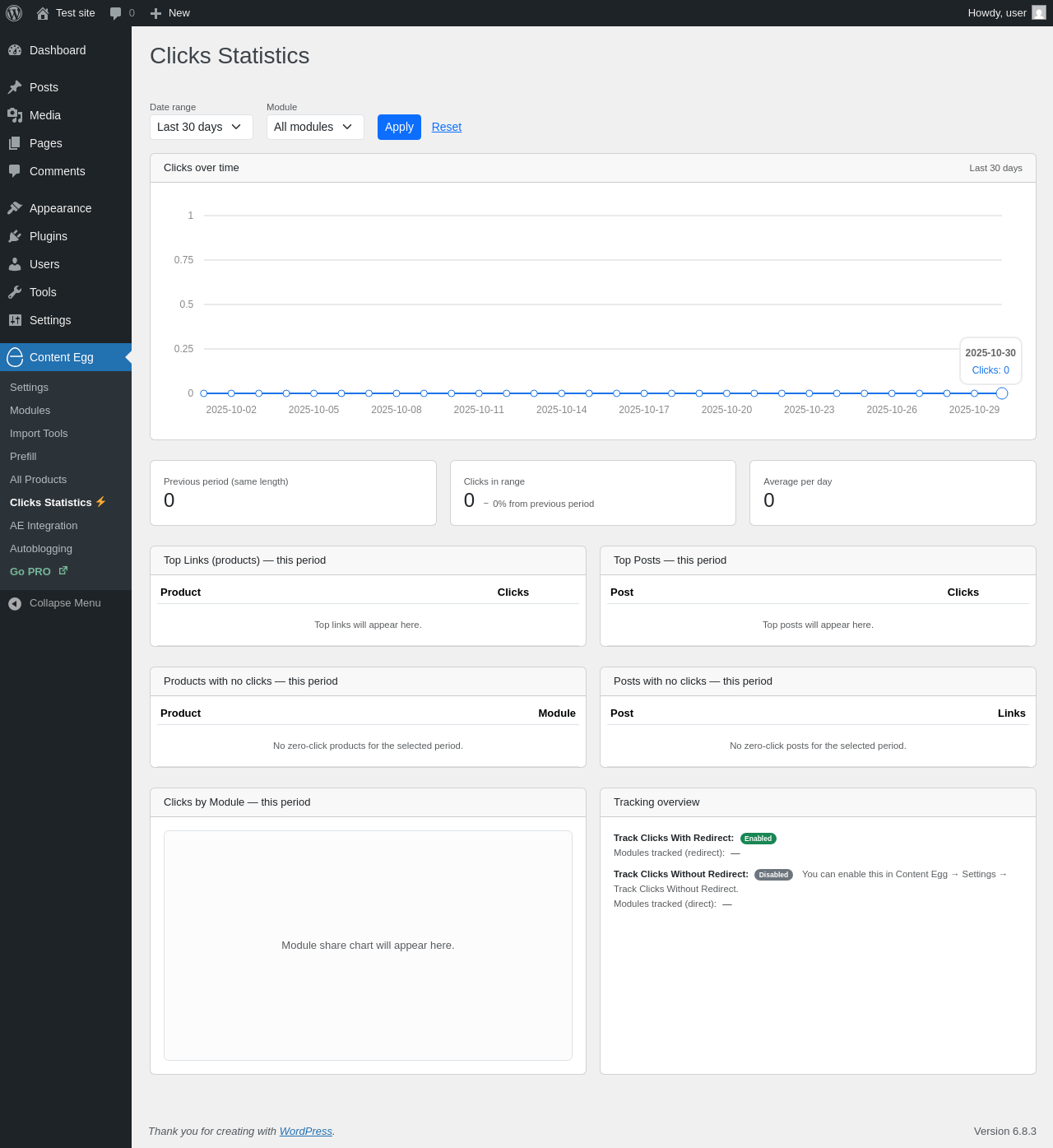The height and width of the screenshot is (1148, 1053).
Task: Click the WordPress logo icon
Action: click(14, 13)
